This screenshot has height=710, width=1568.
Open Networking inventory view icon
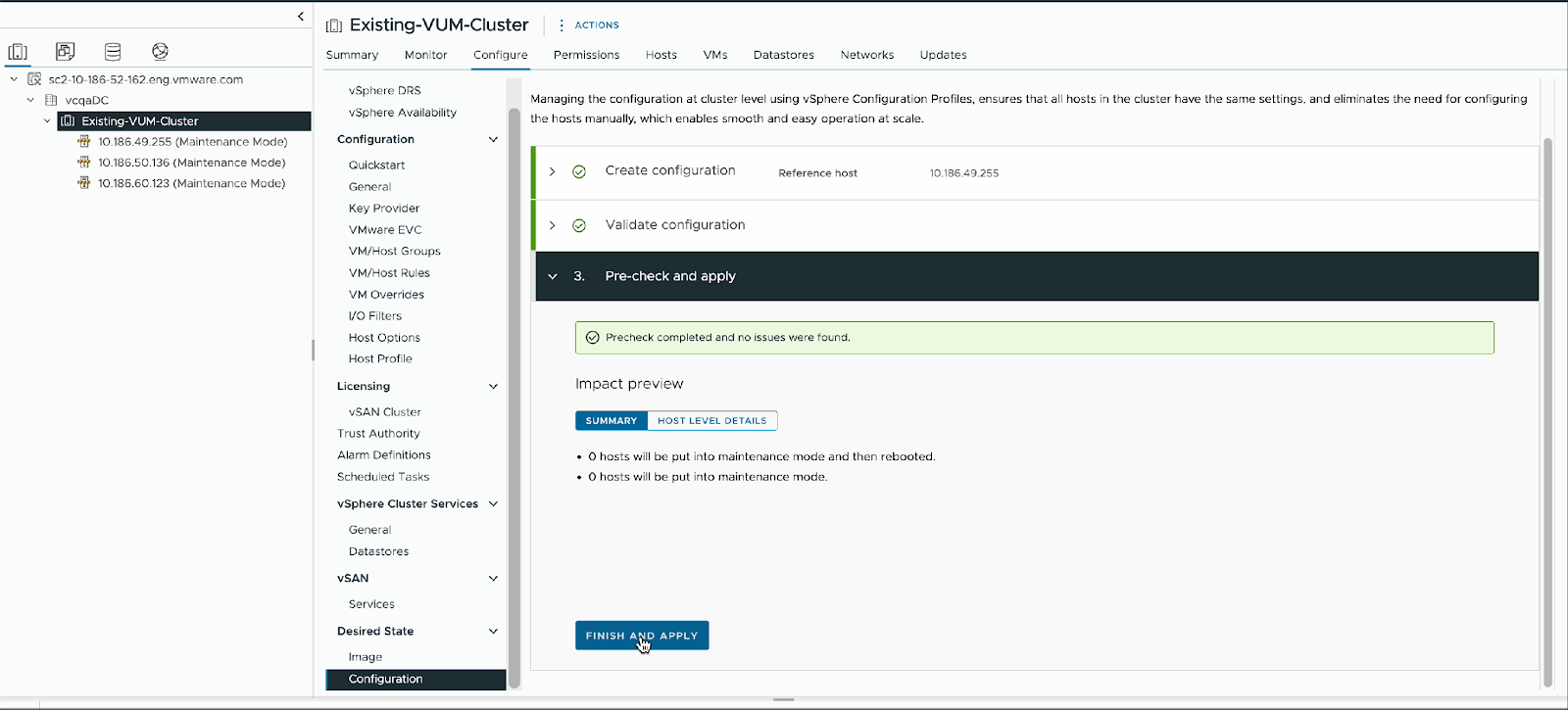pyautogui.click(x=160, y=51)
